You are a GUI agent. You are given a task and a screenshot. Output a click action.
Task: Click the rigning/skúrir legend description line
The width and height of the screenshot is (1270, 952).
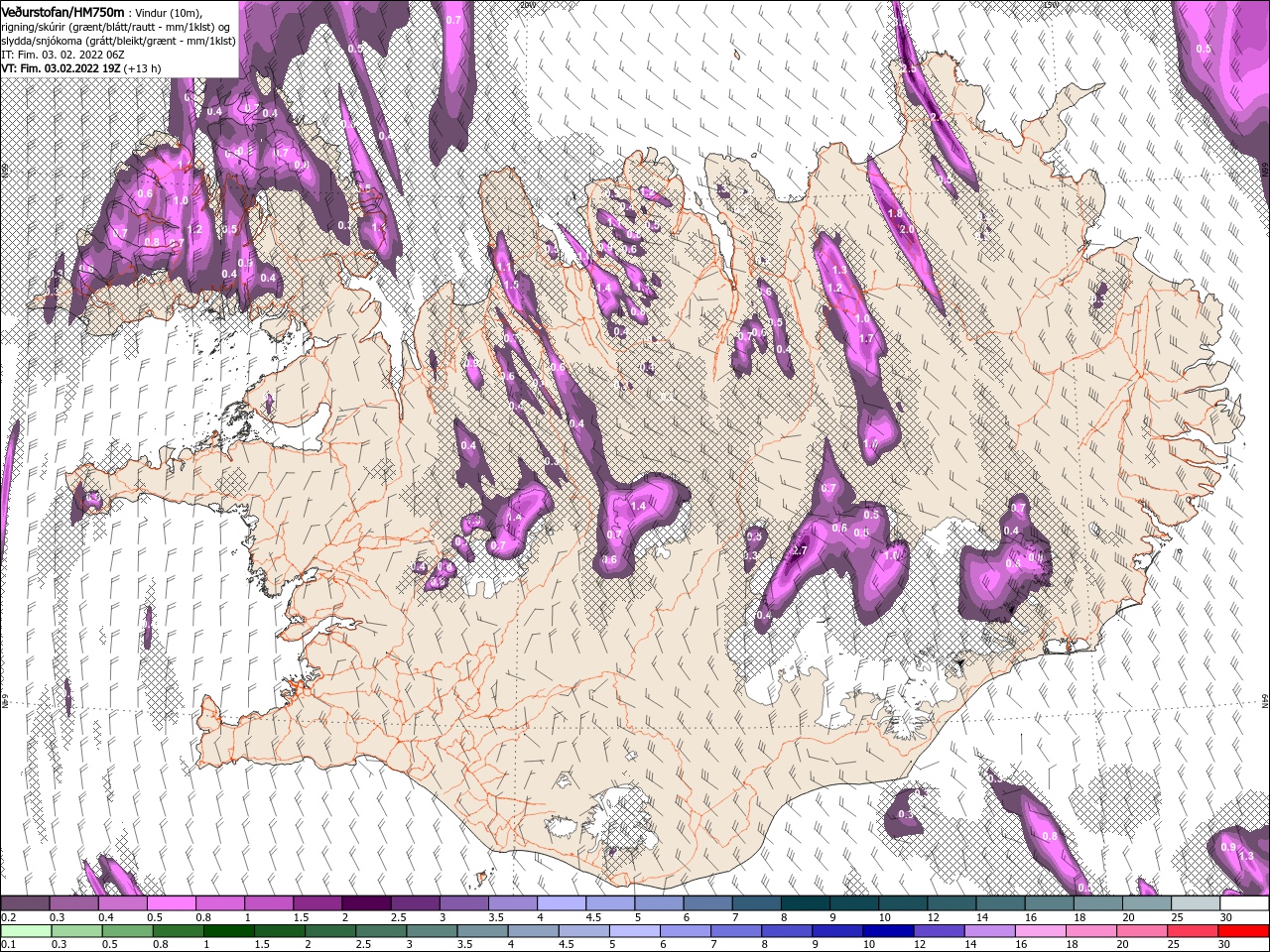117,27
